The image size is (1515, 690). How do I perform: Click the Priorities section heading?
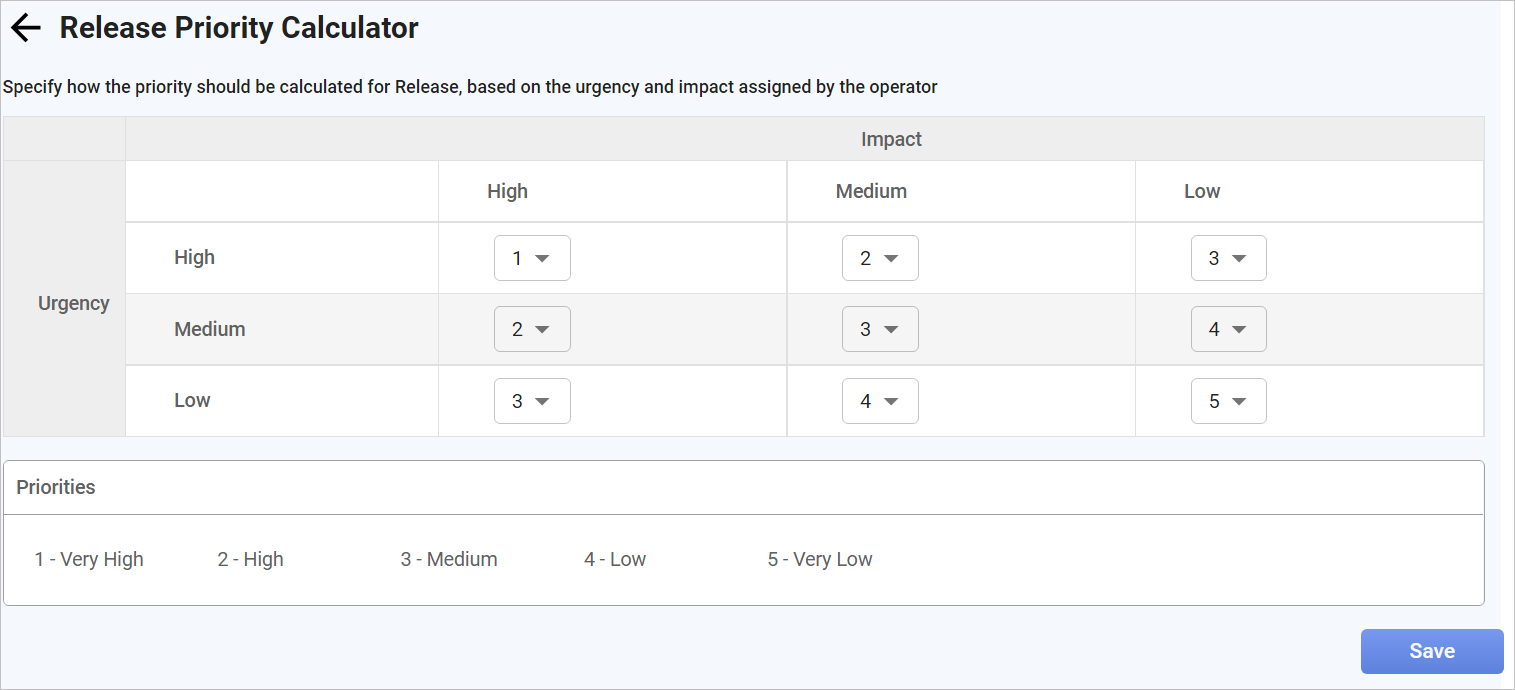tap(56, 487)
